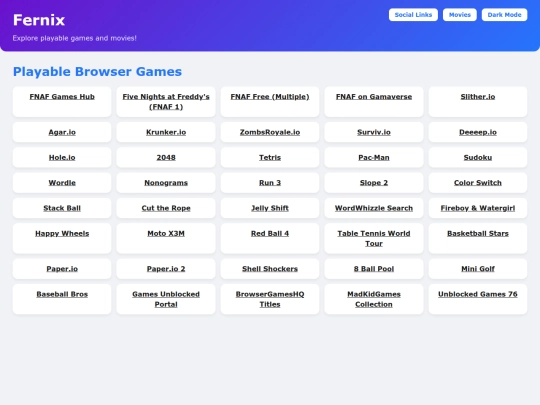Open Fireboy & Watergirl
Viewport: 540px width, 405px height.
(x=478, y=208)
